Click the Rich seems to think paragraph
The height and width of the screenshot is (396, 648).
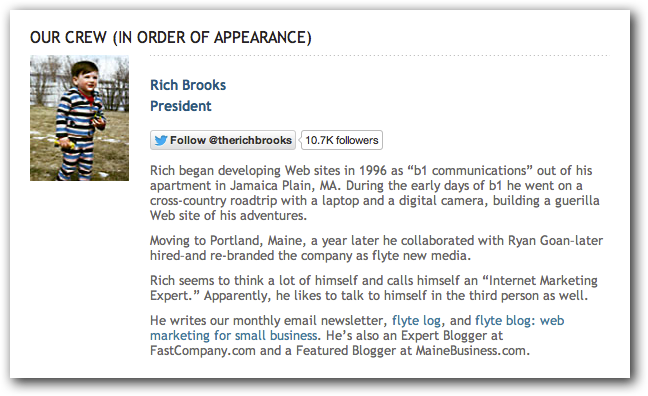(374, 288)
